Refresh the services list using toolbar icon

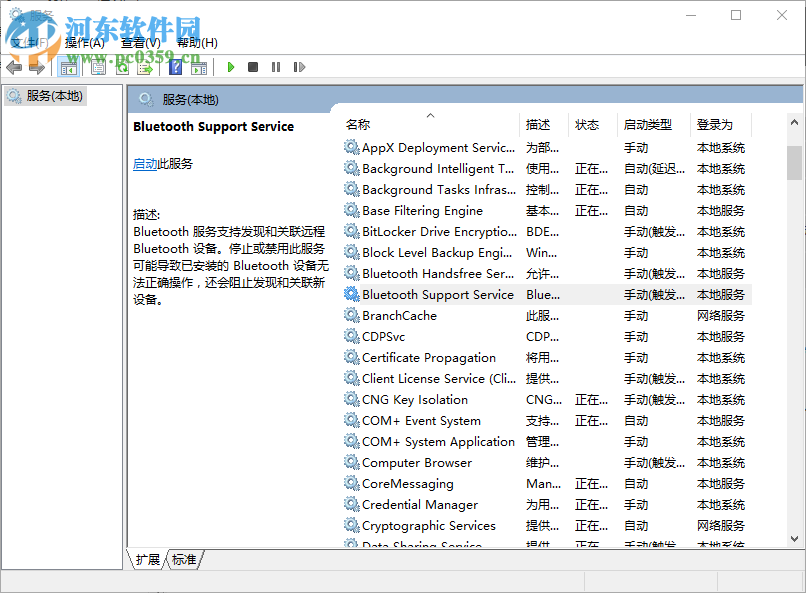point(122,66)
